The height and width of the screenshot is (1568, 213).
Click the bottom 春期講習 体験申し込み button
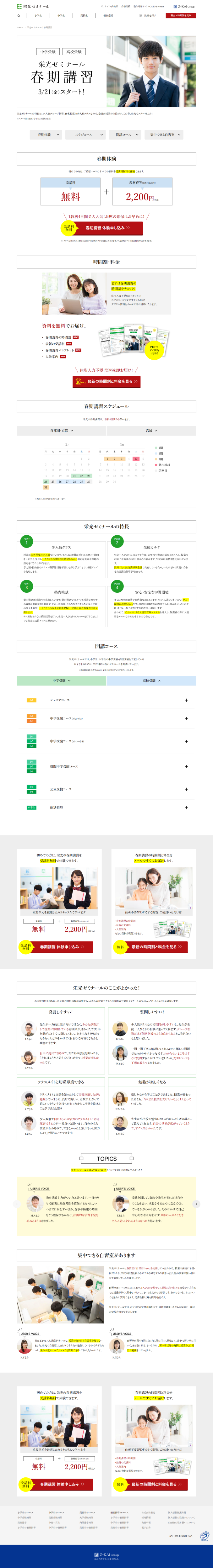tap(60, 1484)
